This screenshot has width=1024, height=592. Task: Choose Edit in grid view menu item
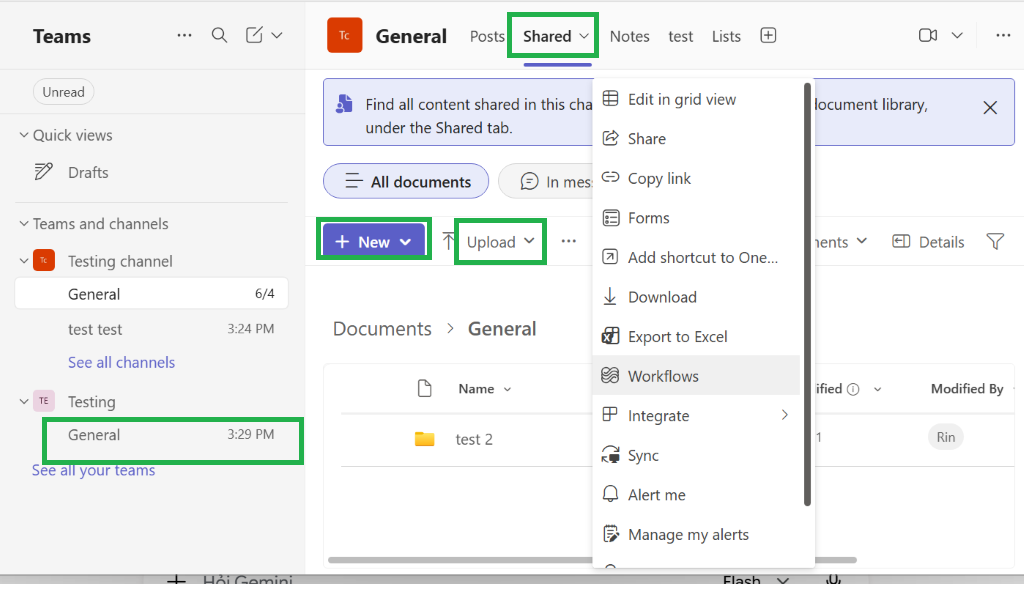[x=696, y=99]
